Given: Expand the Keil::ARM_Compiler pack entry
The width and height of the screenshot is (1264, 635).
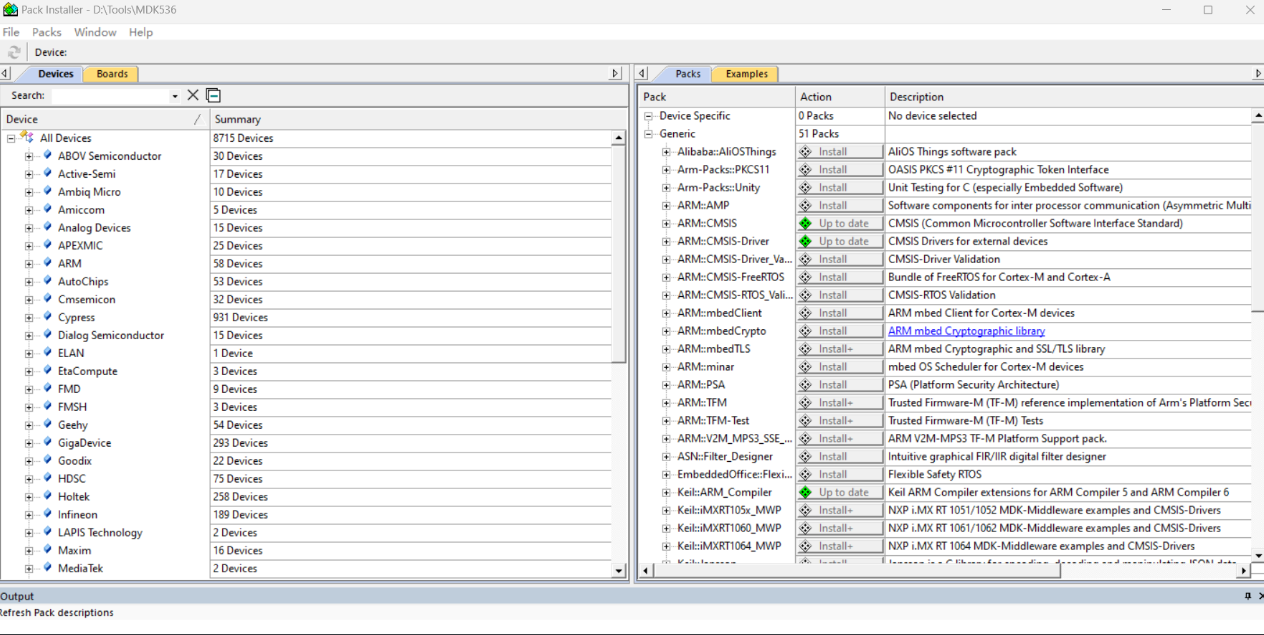Looking at the screenshot, I should point(666,492).
